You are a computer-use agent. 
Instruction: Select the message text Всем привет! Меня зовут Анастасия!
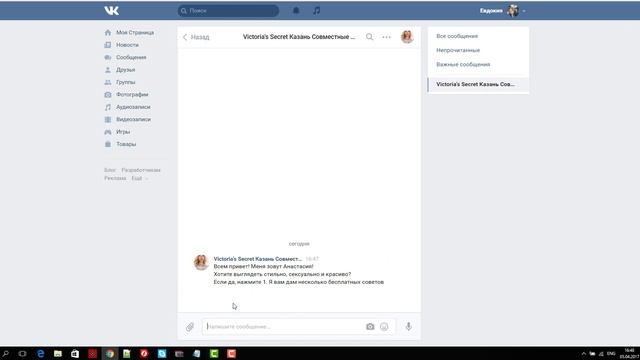click(x=263, y=267)
